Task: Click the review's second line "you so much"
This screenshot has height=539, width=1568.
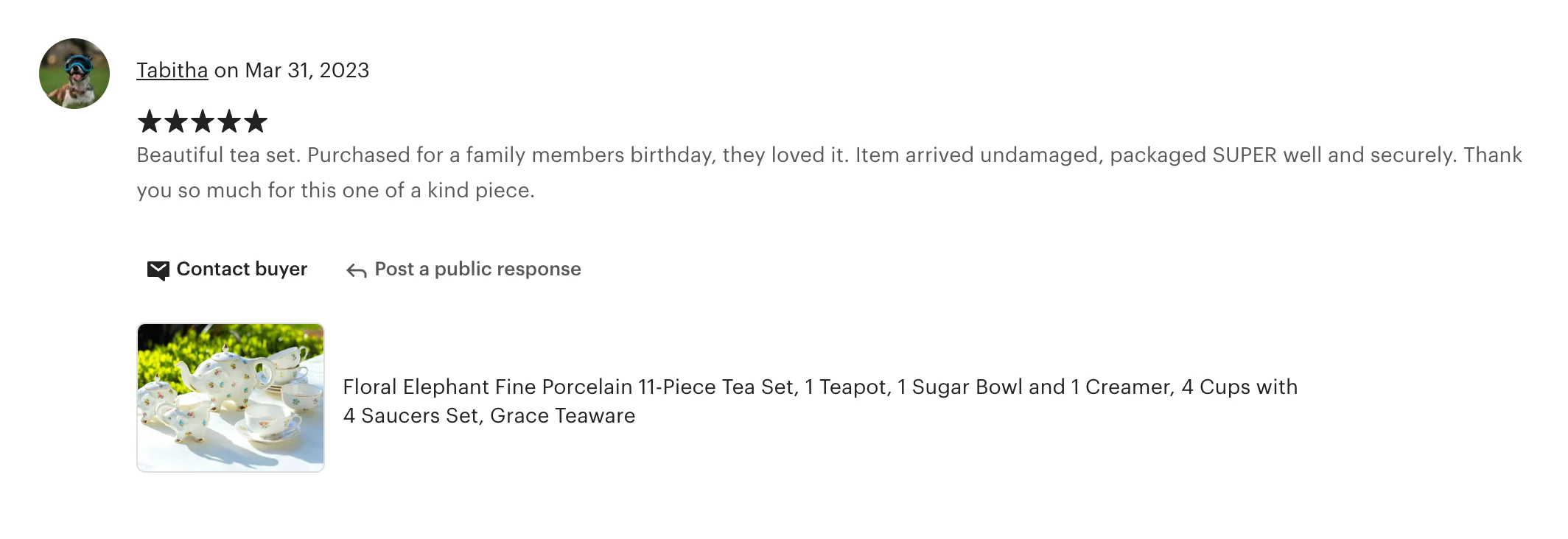Action: [x=335, y=191]
